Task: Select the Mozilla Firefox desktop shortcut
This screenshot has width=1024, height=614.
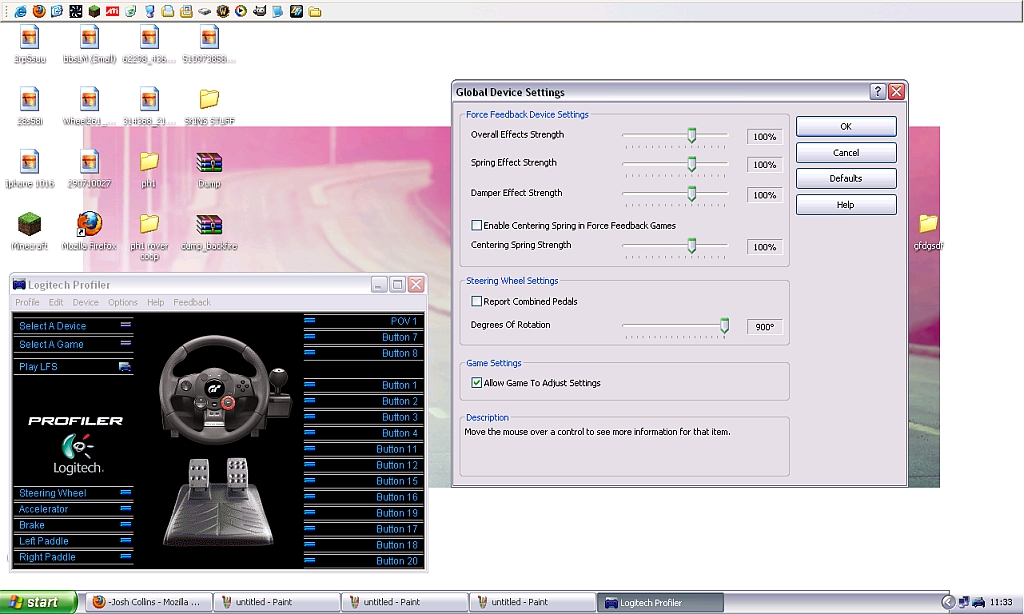Action: click(x=89, y=232)
